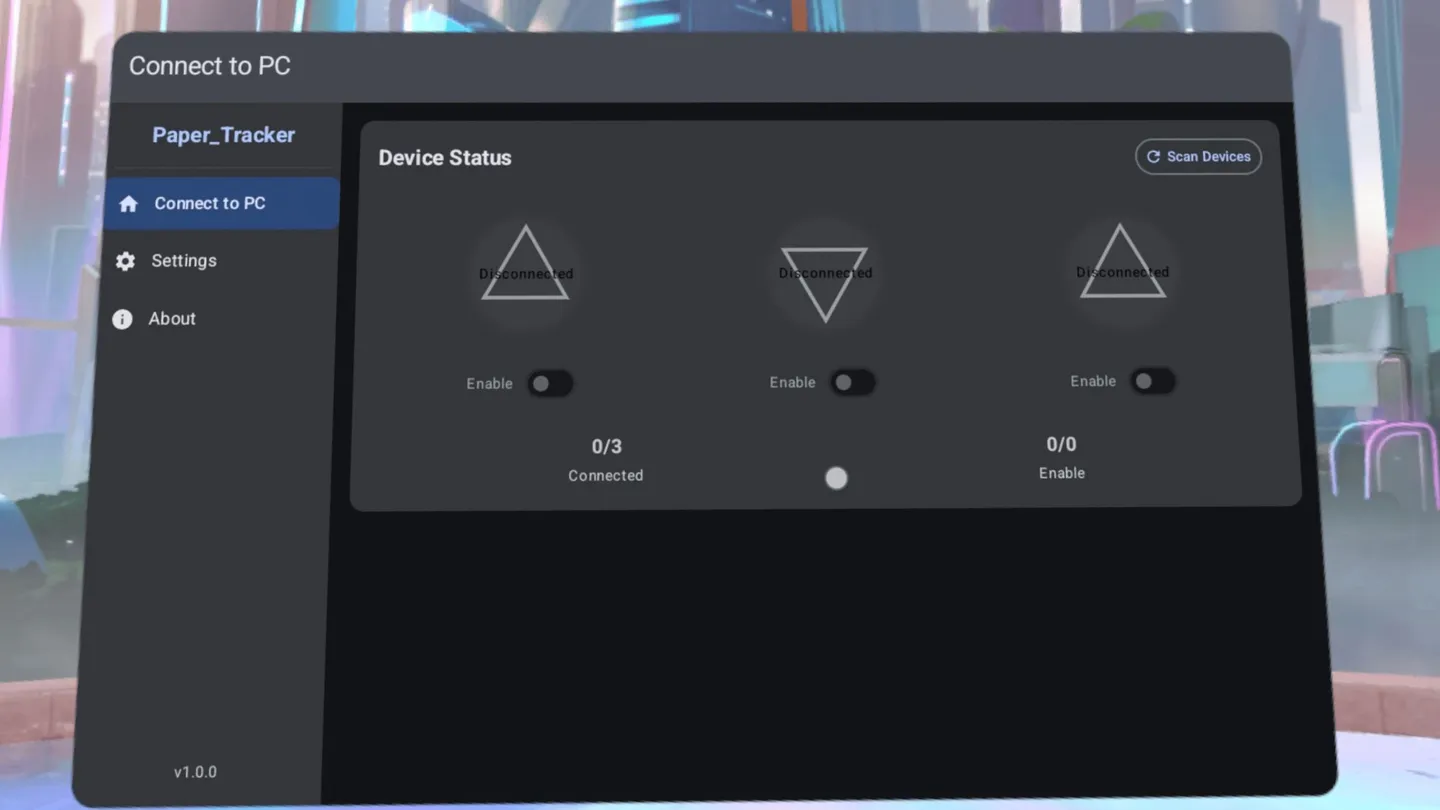The image size is (1440, 810).
Task: Select the left upward triangle device icon
Action: (x=525, y=265)
